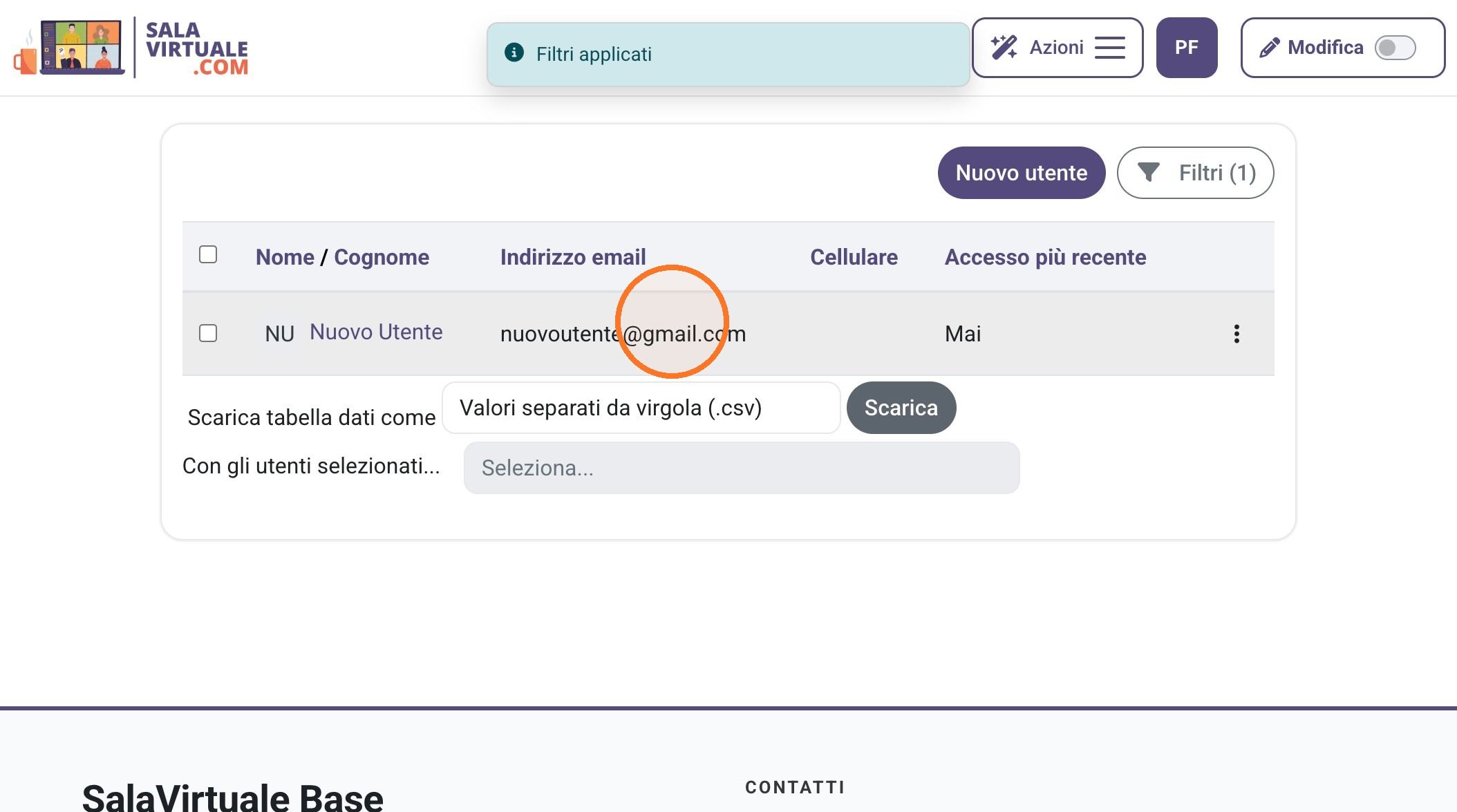Click the Modifica pencil icon

(x=1269, y=48)
